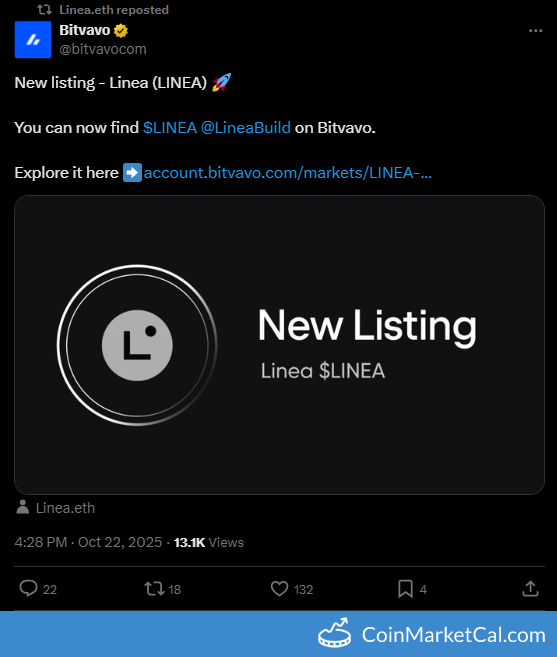Open the $LINEA cashtag link

click(x=170, y=127)
